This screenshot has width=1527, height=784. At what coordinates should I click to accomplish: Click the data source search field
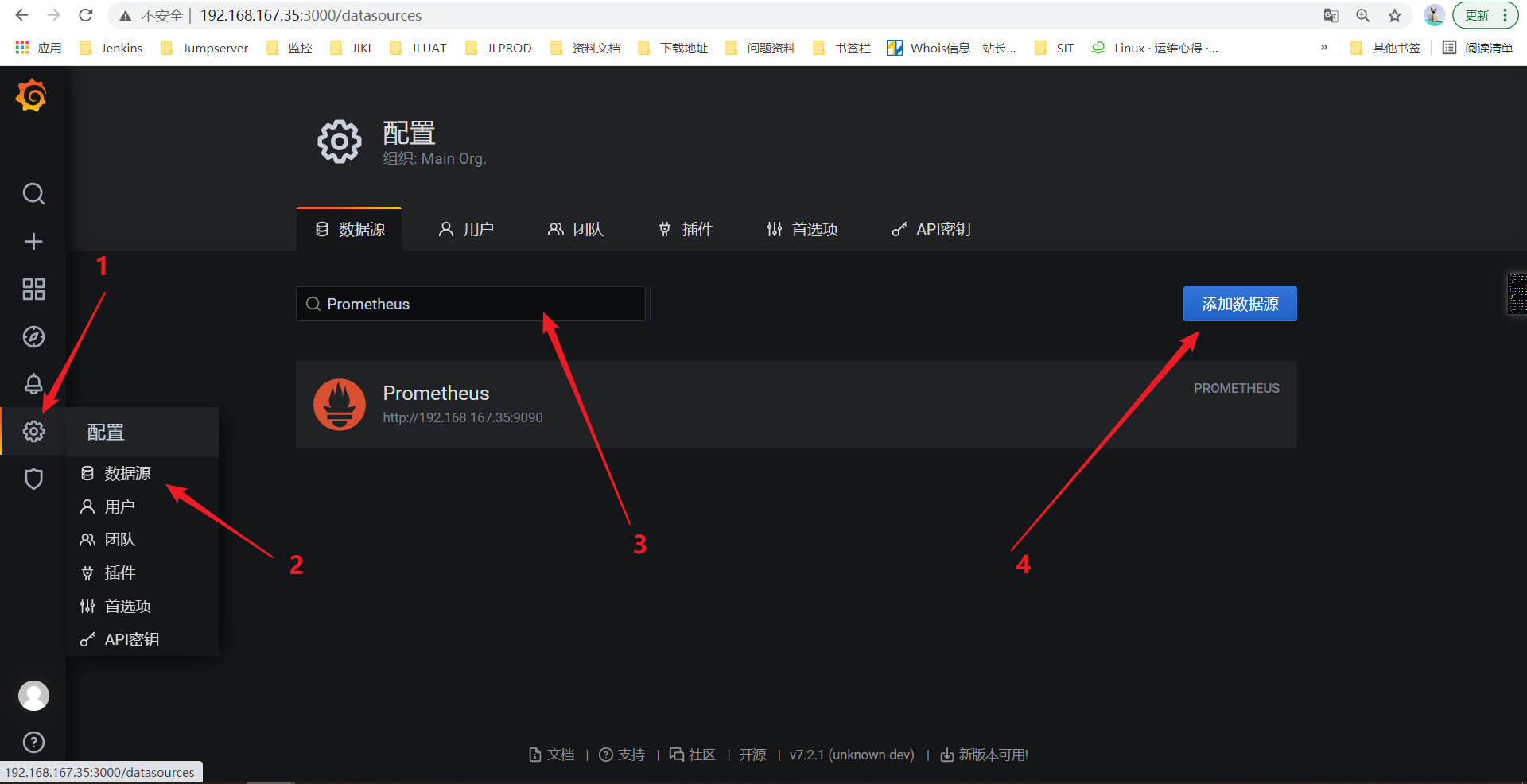tap(471, 304)
